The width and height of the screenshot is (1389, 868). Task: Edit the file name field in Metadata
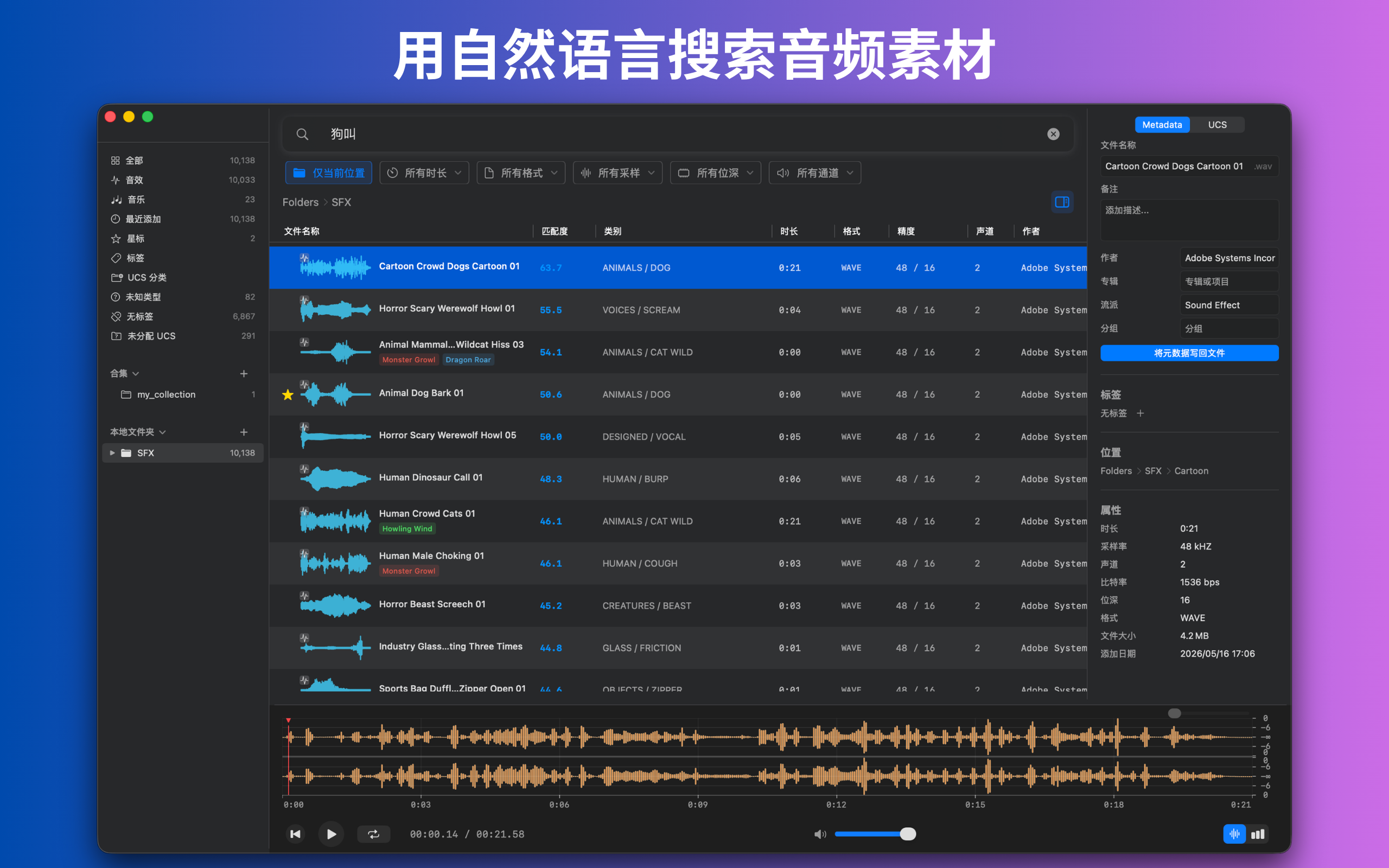pyautogui.click(x=1189, y=167)
